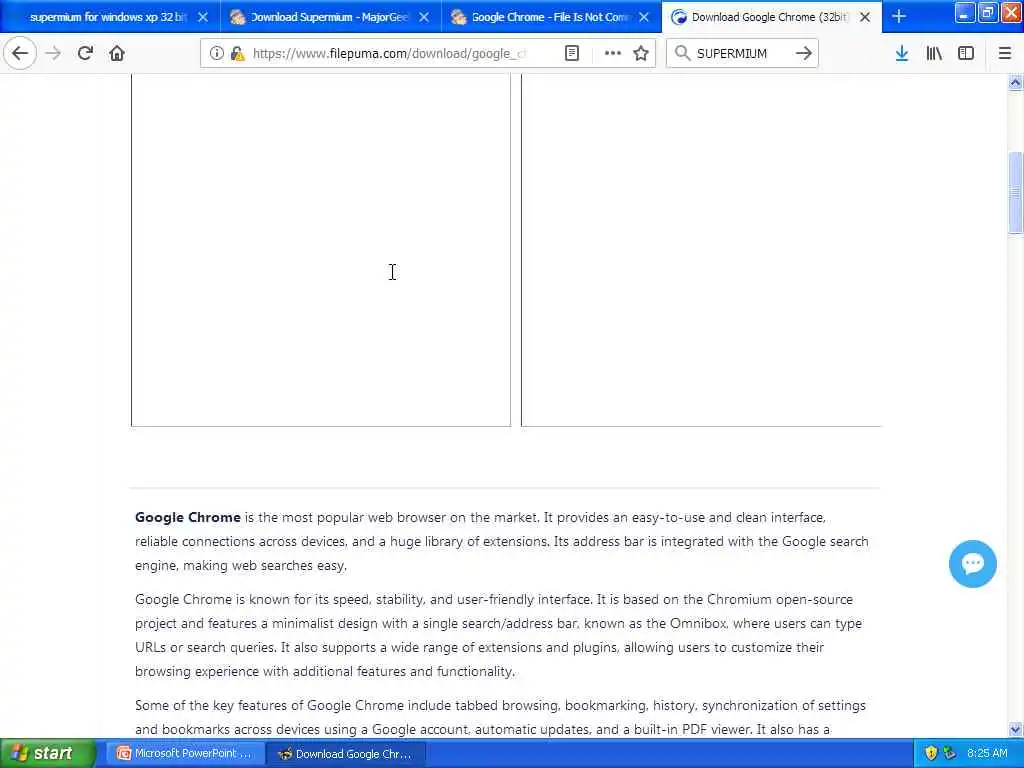Screen dimensions: 1024x768
Task: Open the library bookmarks and history
Action: pyautogui.click(x=934, y=53)
